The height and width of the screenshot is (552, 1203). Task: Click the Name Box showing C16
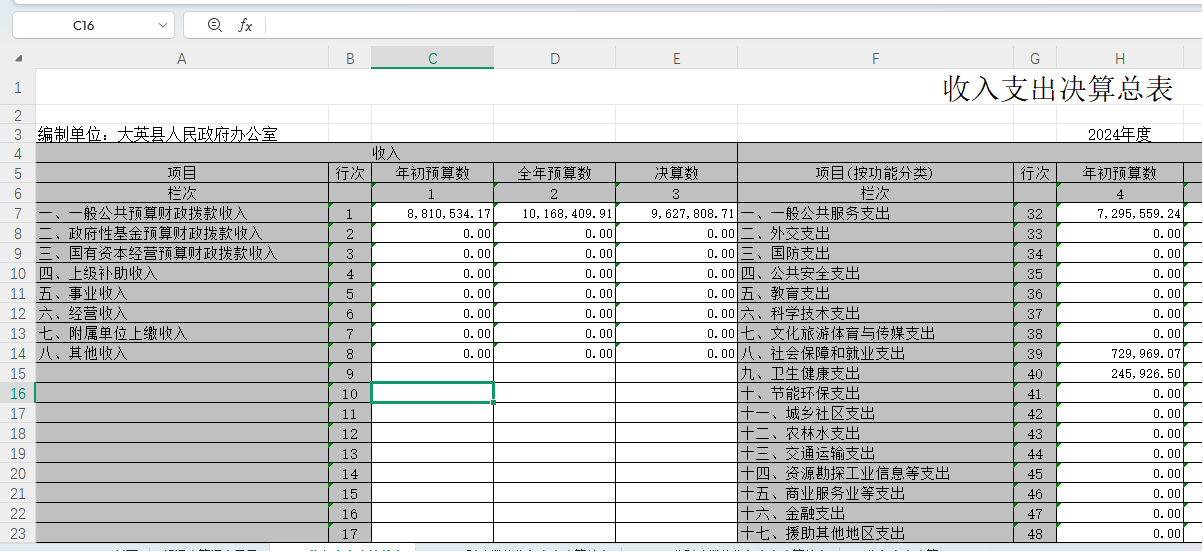[84, 25]
